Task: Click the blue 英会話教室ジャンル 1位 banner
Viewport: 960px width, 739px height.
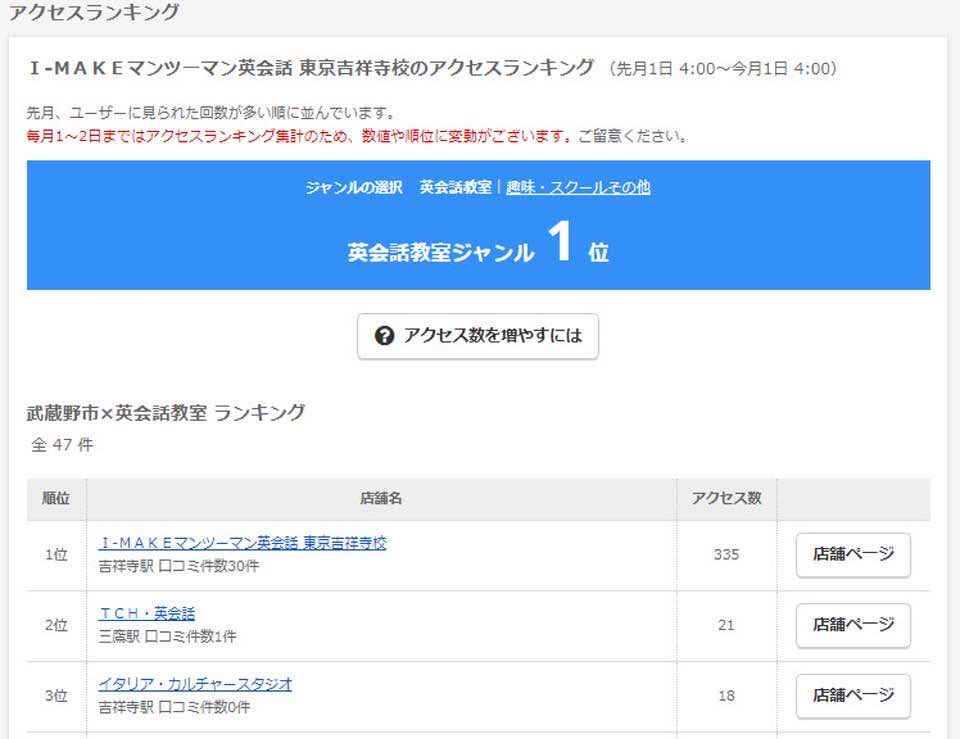Action: tap(478, 245)
